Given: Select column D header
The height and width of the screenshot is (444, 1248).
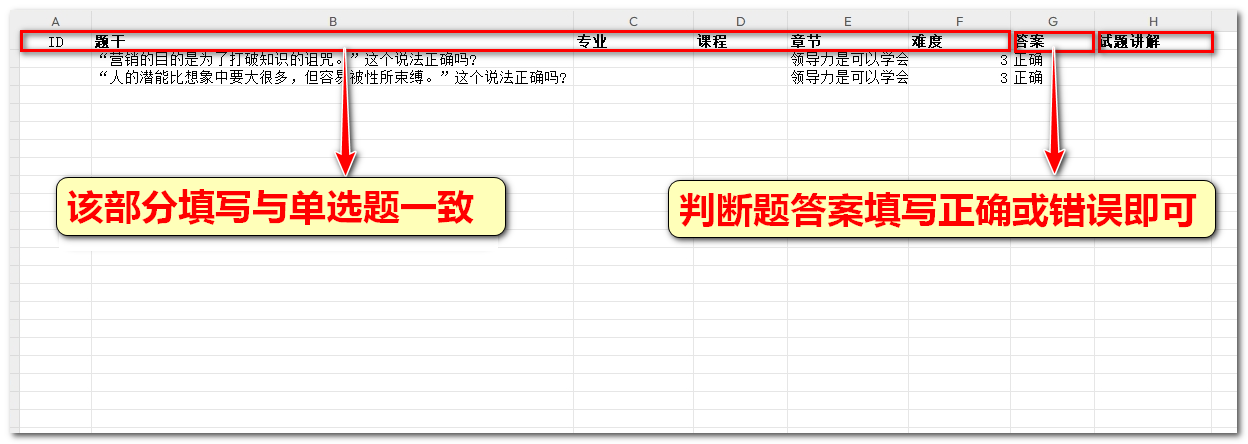Looking at the screenshot, I should click(x=740, y=21).
